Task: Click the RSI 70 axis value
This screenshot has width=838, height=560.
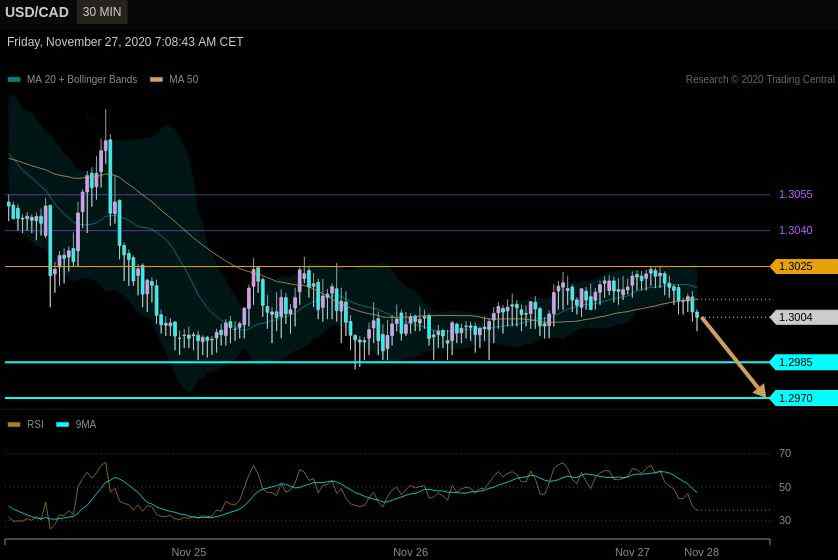Action: 785,454
